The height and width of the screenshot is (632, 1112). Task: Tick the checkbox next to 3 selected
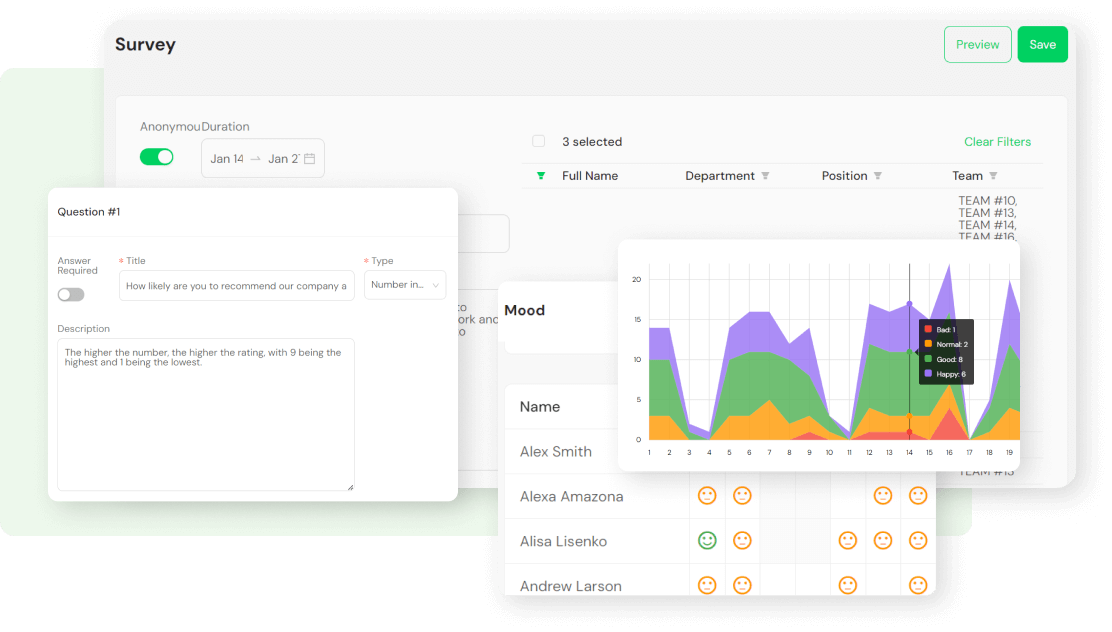pyautogui.click(x=539, y=142)
